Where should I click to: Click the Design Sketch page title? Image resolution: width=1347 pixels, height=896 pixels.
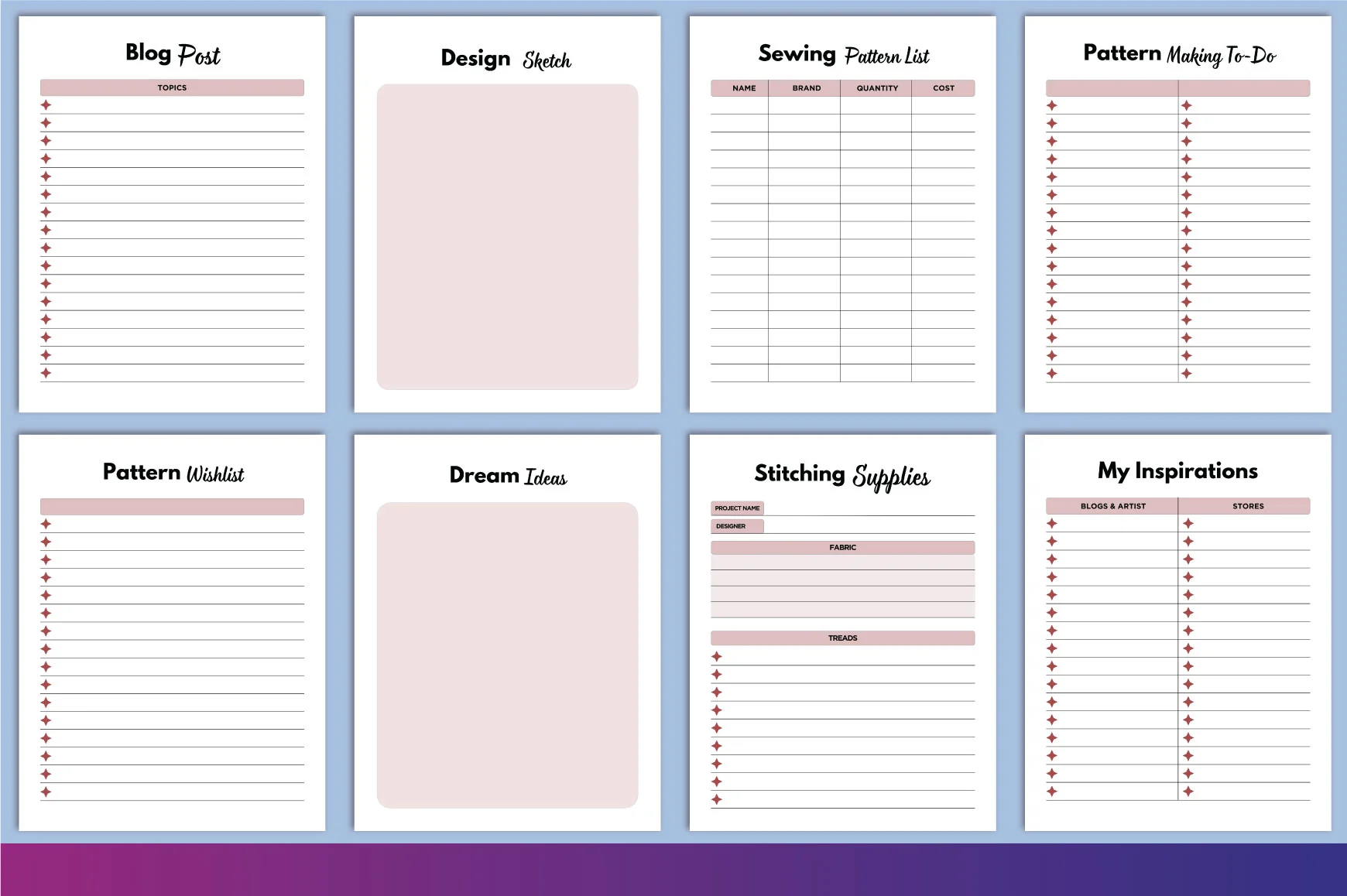(x=506, y=59)
